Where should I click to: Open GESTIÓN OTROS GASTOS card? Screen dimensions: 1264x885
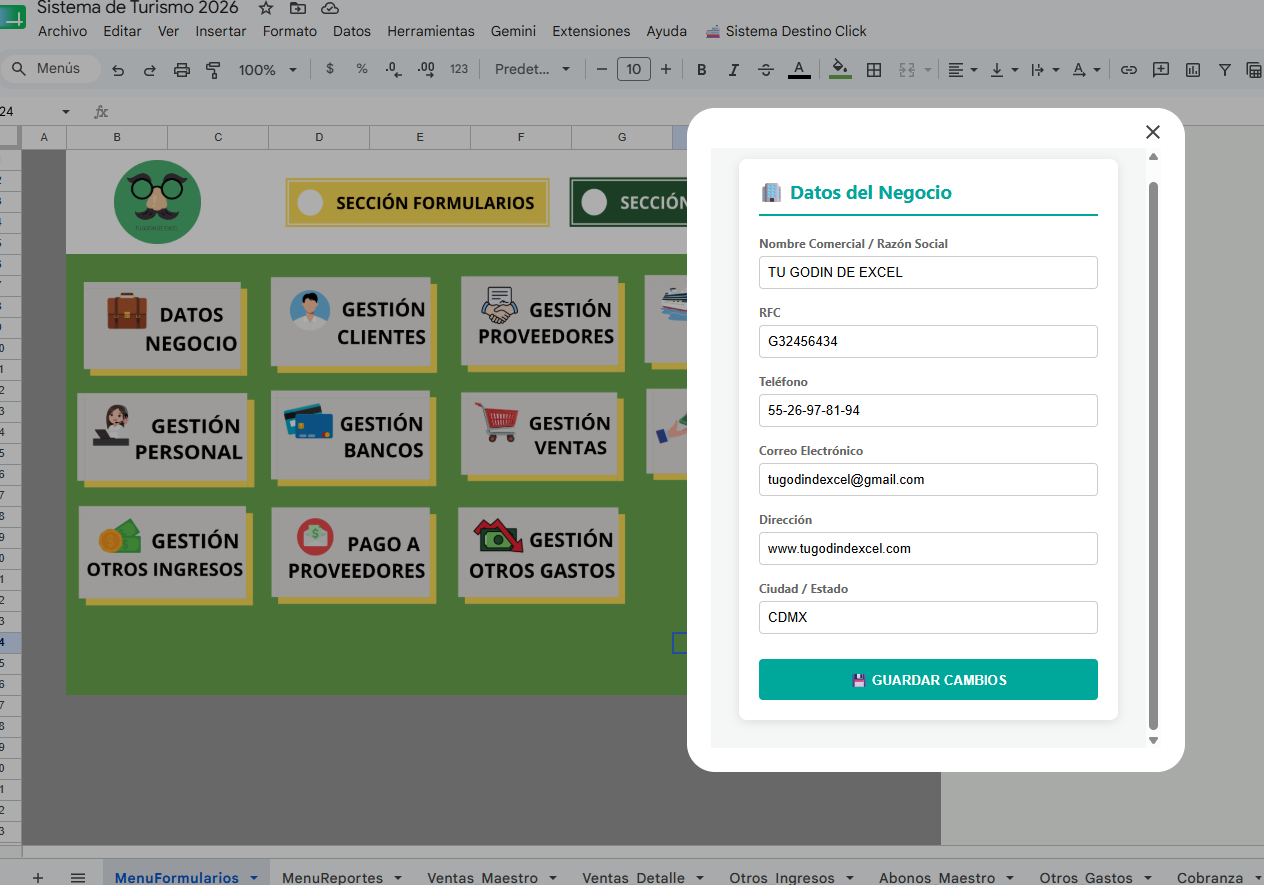541,554
